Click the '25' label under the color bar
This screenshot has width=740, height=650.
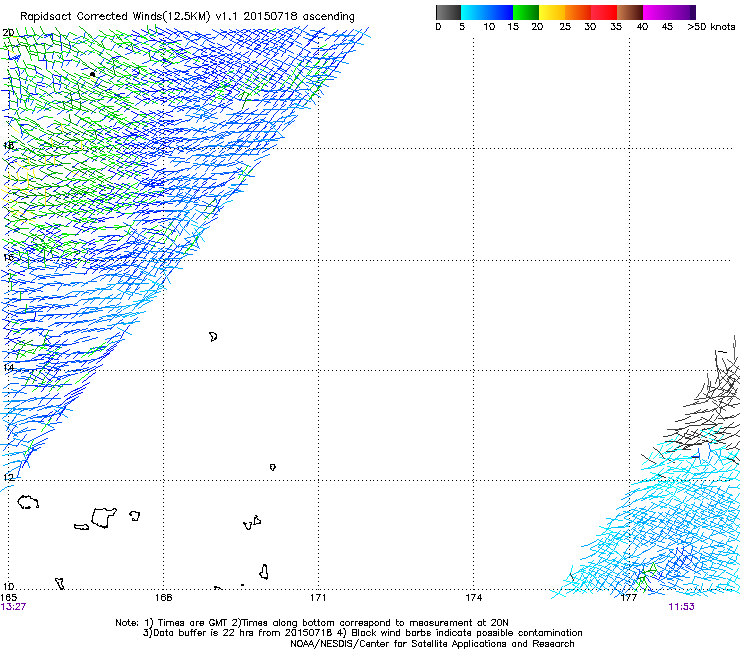point(565,27)
